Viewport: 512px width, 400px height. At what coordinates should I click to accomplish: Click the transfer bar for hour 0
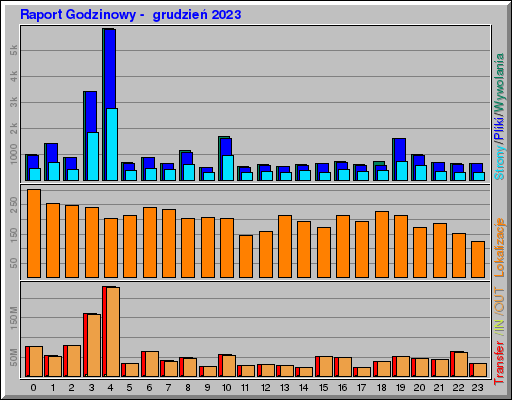34,362
